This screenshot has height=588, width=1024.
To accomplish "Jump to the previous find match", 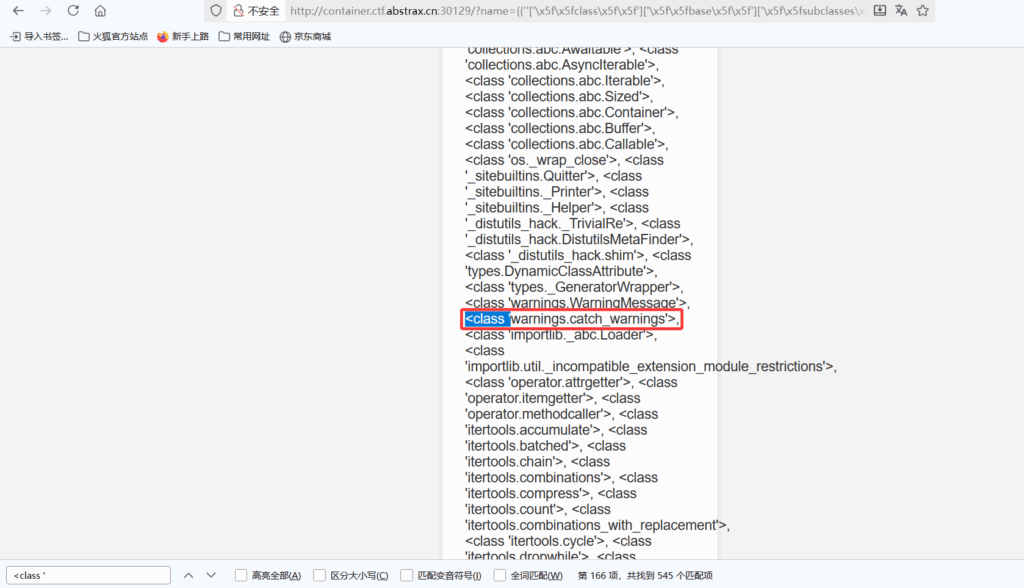I will 188,575.
